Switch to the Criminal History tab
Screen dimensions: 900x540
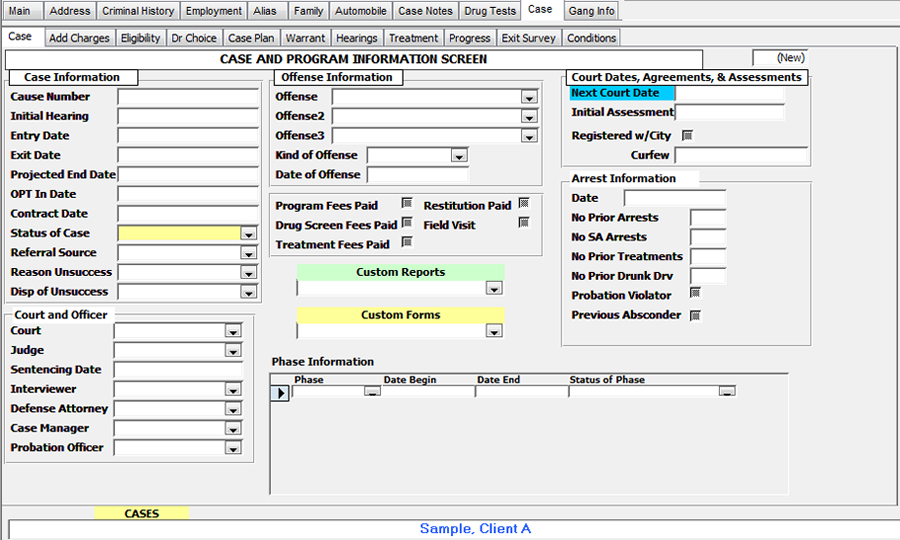(138, 11)
